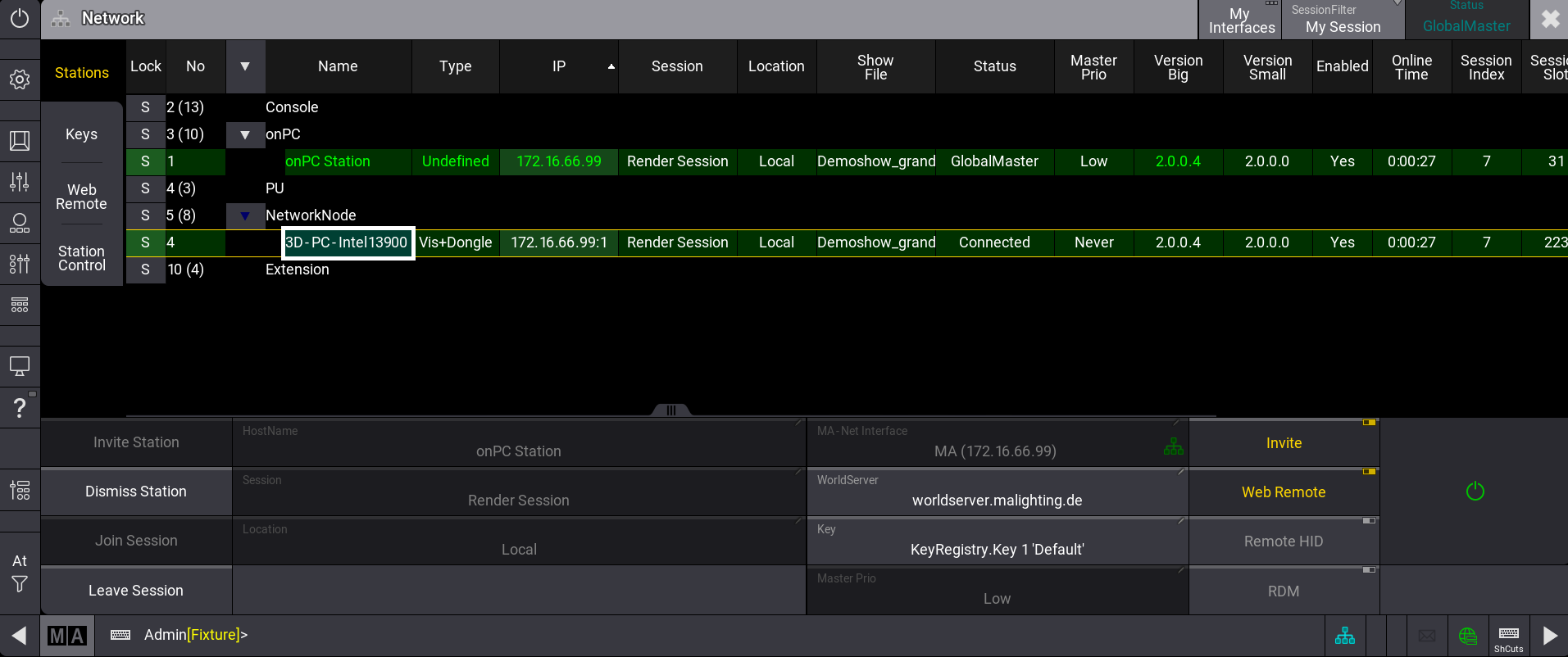The image size is (1568, 657).
Task: Click the power icon at top-left
Action: [x=20, y=19]
